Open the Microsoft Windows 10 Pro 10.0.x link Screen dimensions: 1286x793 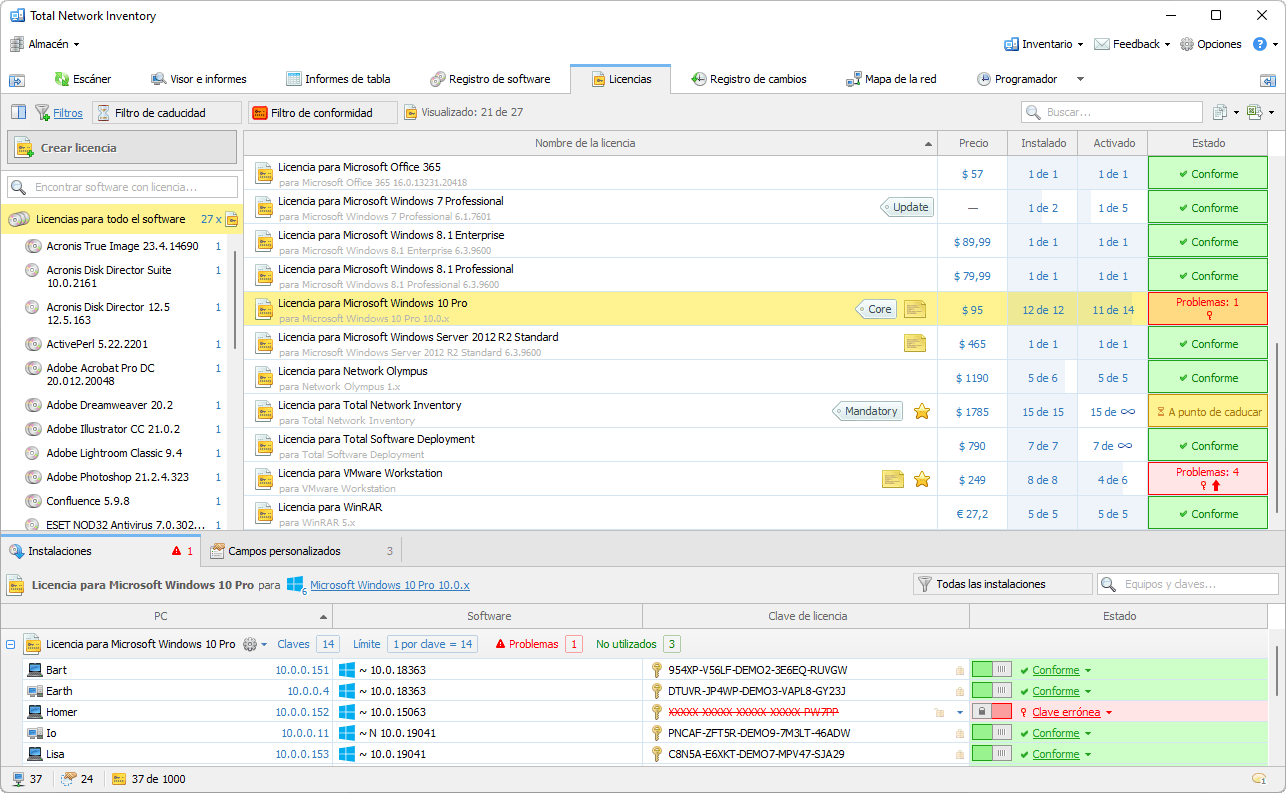coord(389,585)
